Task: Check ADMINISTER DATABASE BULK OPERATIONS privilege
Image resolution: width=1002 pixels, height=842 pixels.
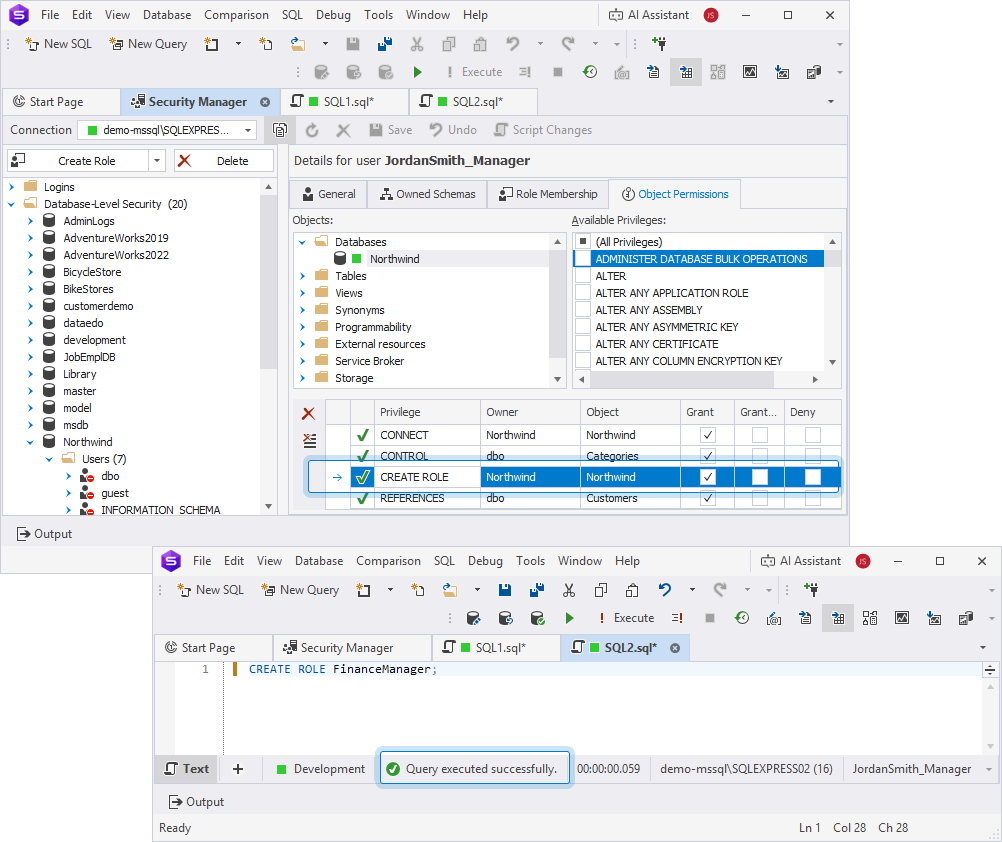Action: (582, 258)
